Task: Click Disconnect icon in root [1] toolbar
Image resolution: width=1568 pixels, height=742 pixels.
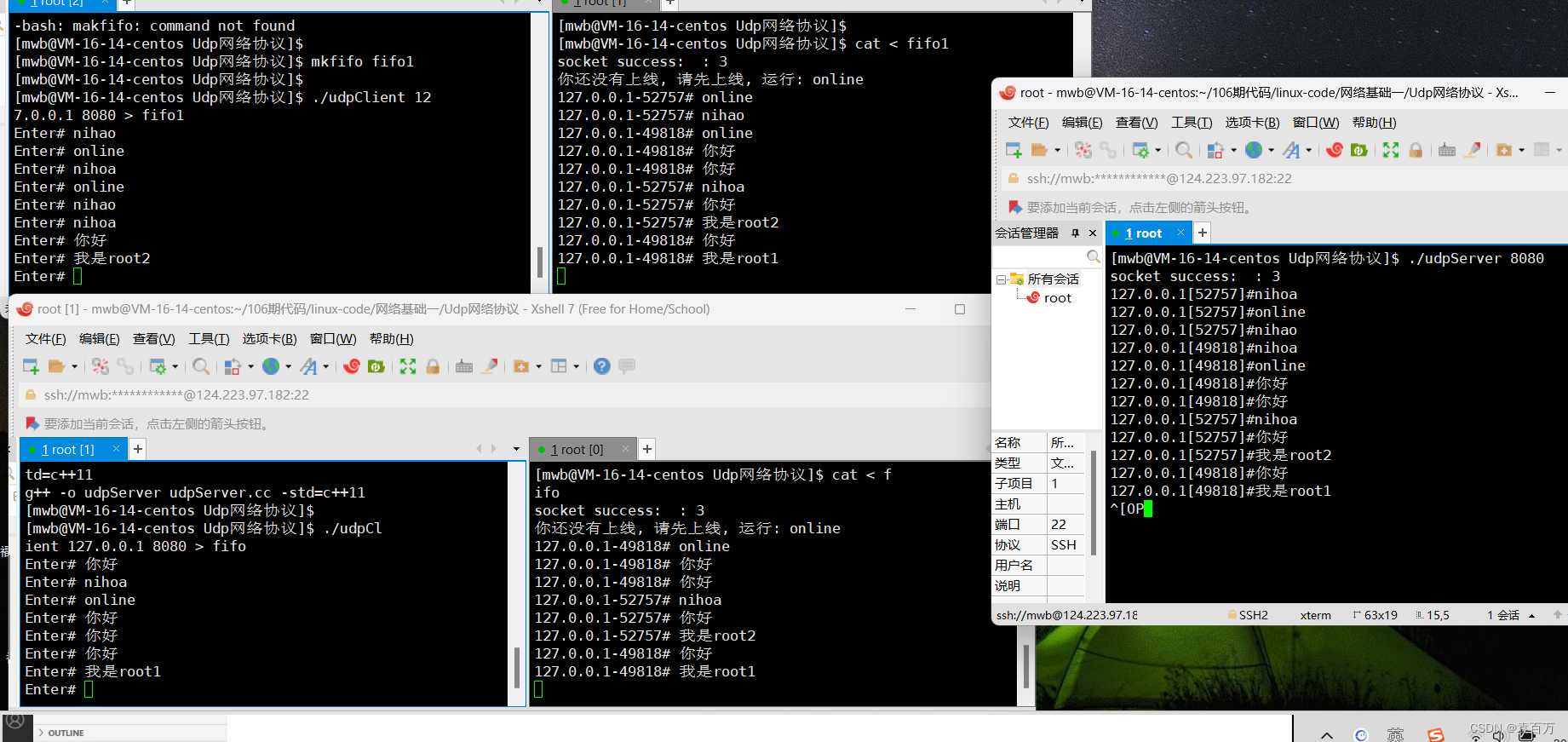Action: (x=101, y=366)
